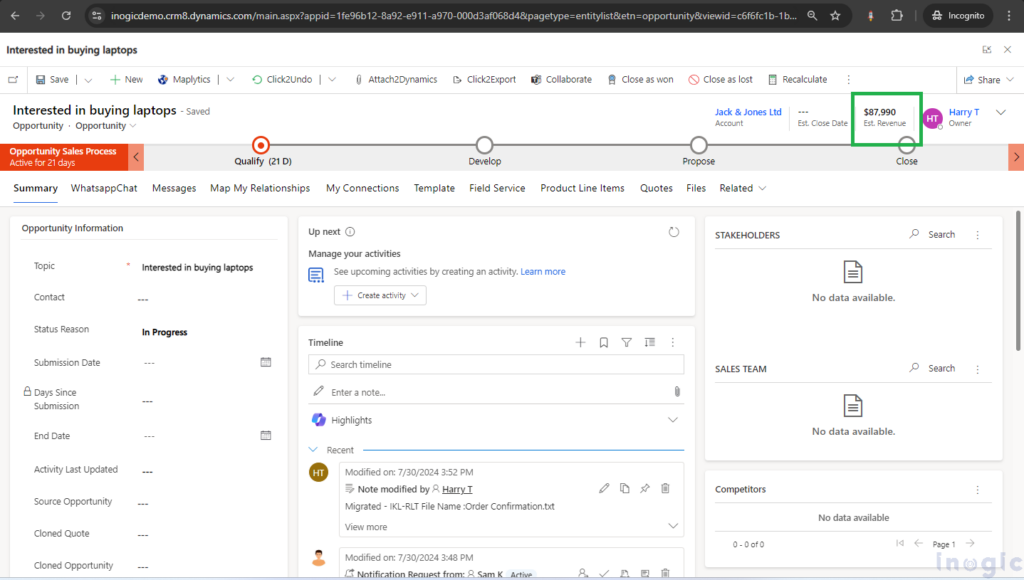Click inside the Search timeline field
This screenshot has height=580, width=1024.
click(x=496, y=364)
